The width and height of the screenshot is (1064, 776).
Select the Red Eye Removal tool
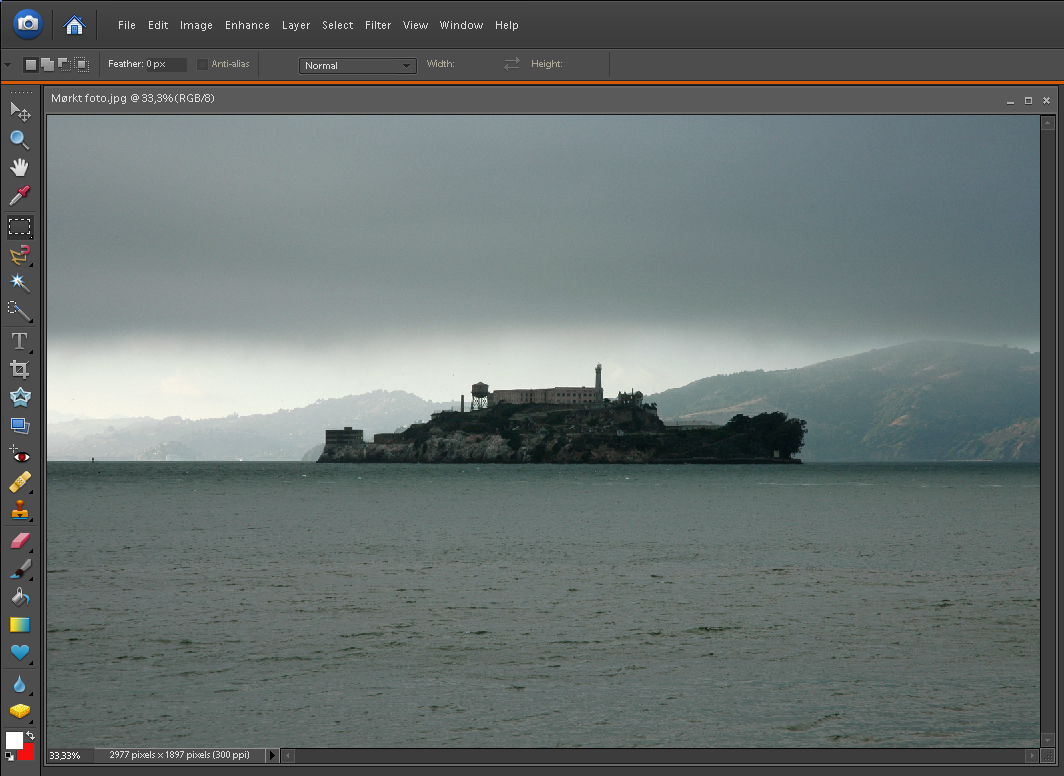19,453
